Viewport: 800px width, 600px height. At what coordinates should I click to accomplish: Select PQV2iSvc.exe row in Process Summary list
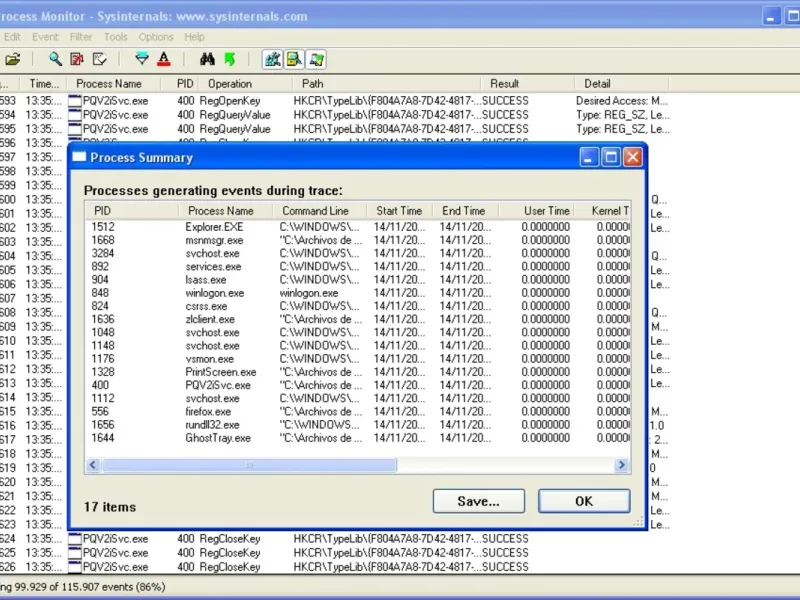pyautogui.click(x=358, y=385)
